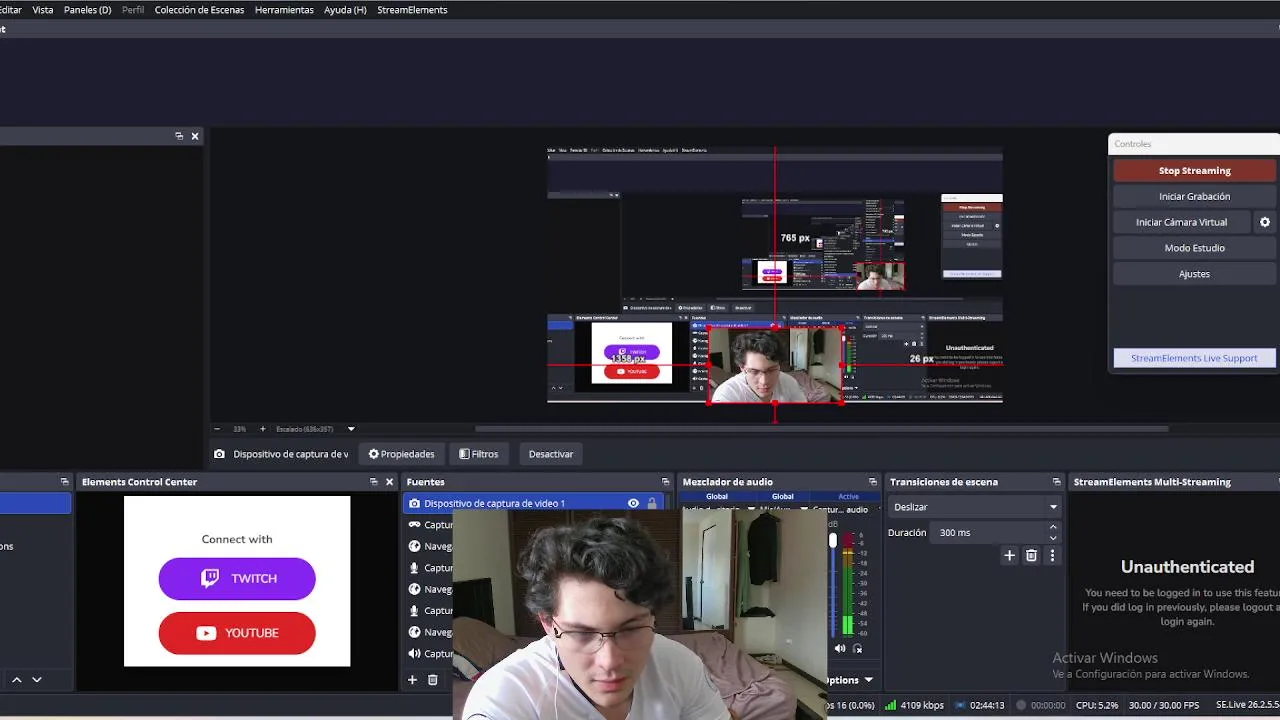
Task: Add a scene transition with plus icon
Action: coord(1009,556)
